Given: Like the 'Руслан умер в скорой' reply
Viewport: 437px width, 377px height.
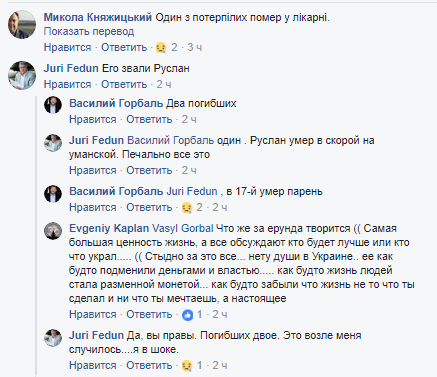Looking at the screenshot, I should (93, 170).
